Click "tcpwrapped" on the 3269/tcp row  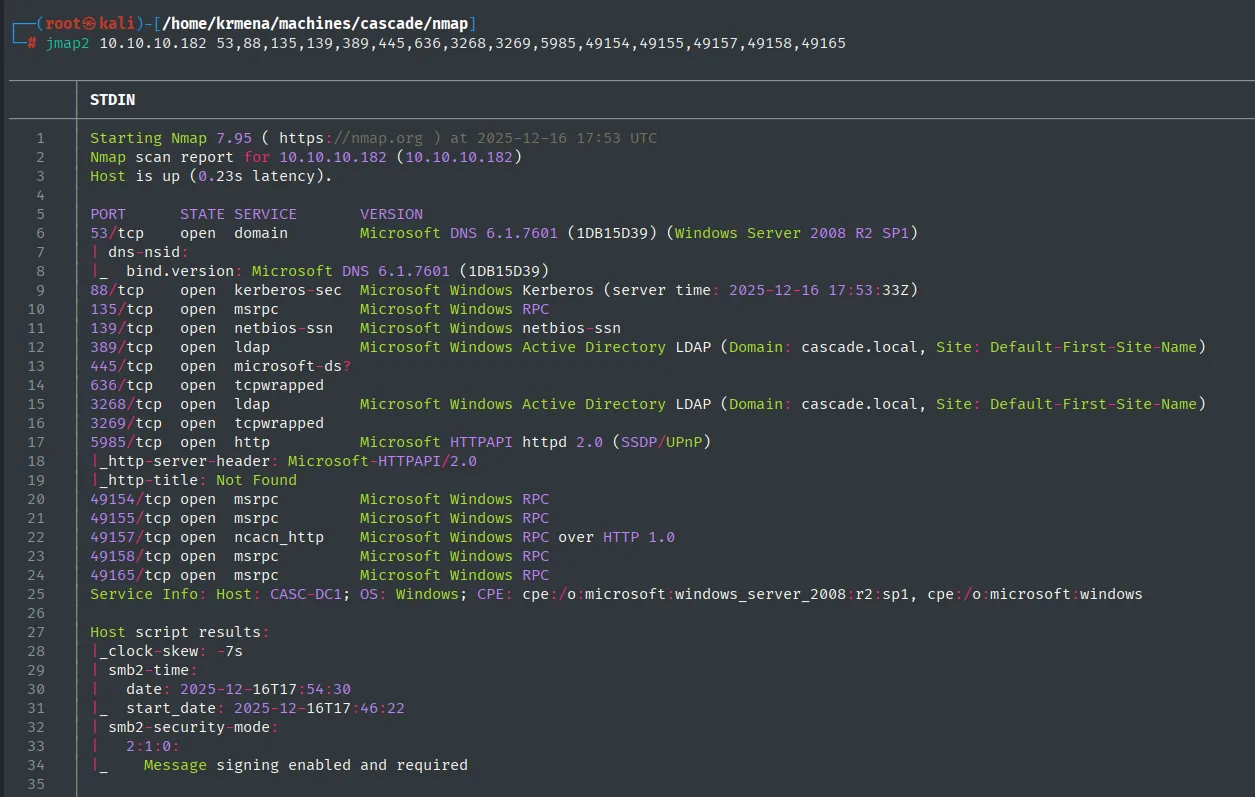(x=279, y=423)
